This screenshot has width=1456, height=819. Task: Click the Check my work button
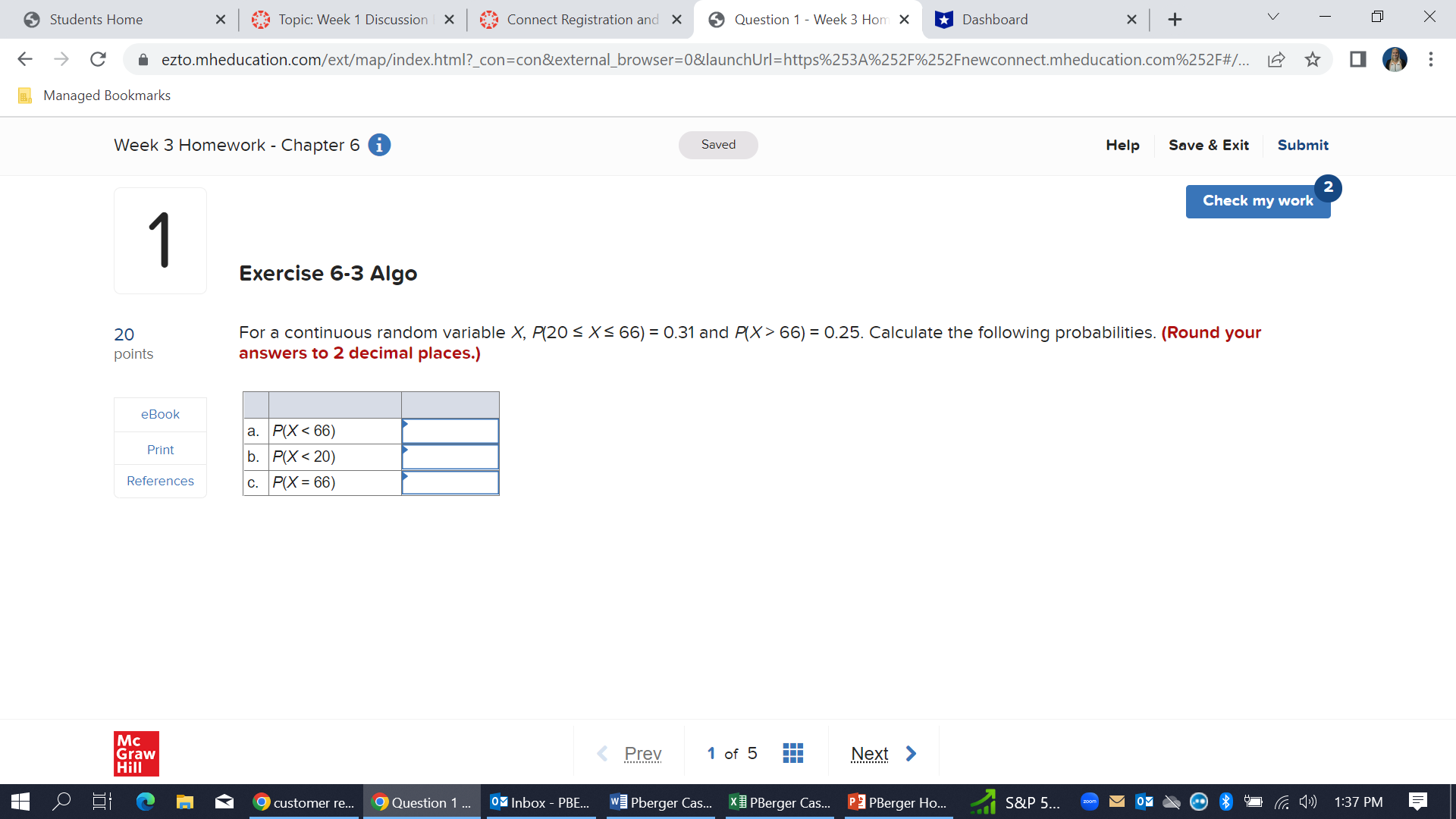(1257, 201)
